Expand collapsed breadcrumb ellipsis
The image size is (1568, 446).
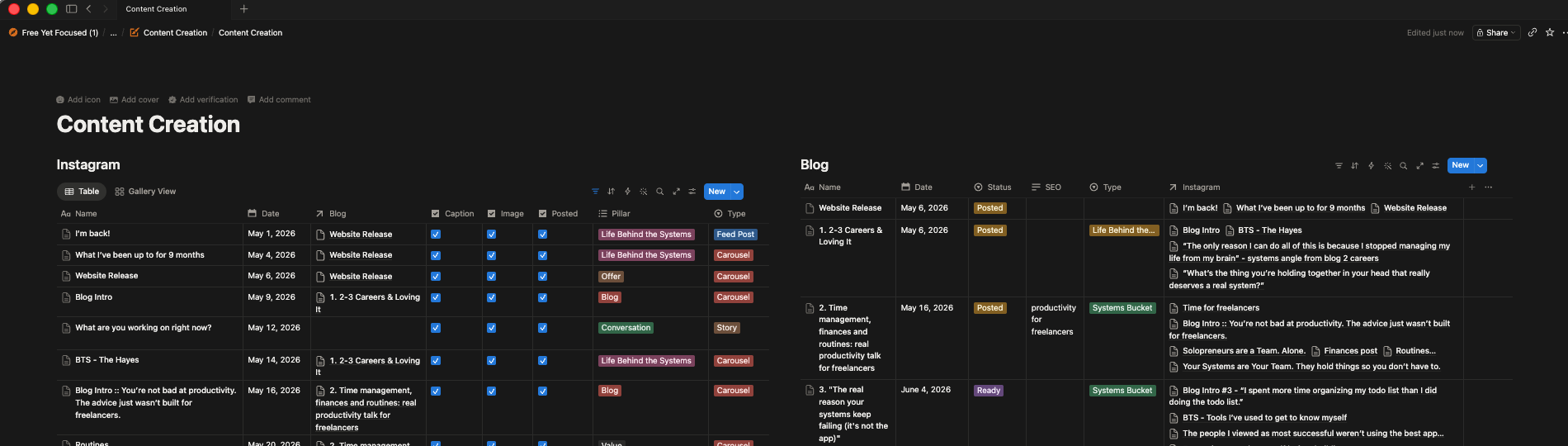tap(113, 33)
